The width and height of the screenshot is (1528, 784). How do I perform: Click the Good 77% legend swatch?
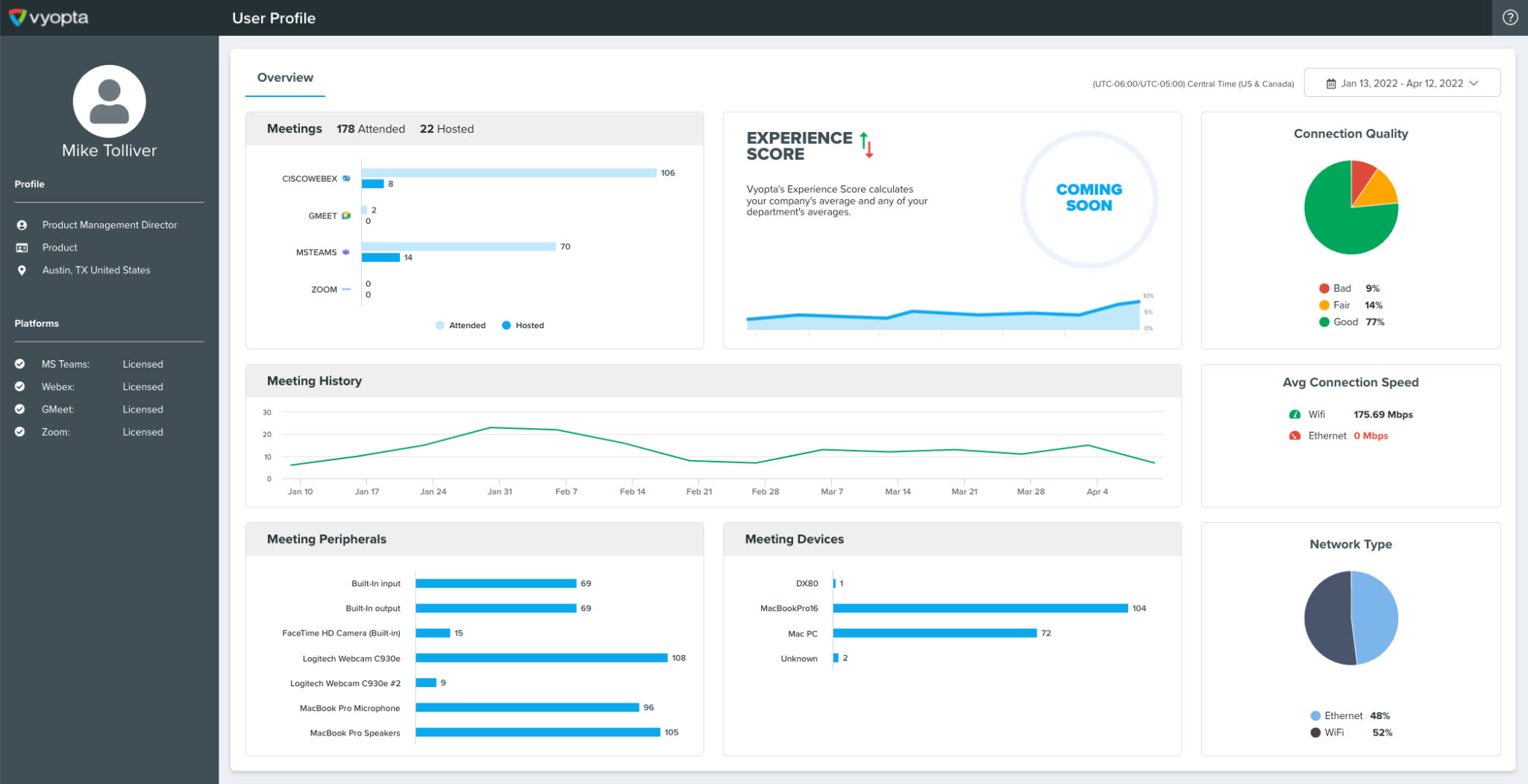point(1324,322)
